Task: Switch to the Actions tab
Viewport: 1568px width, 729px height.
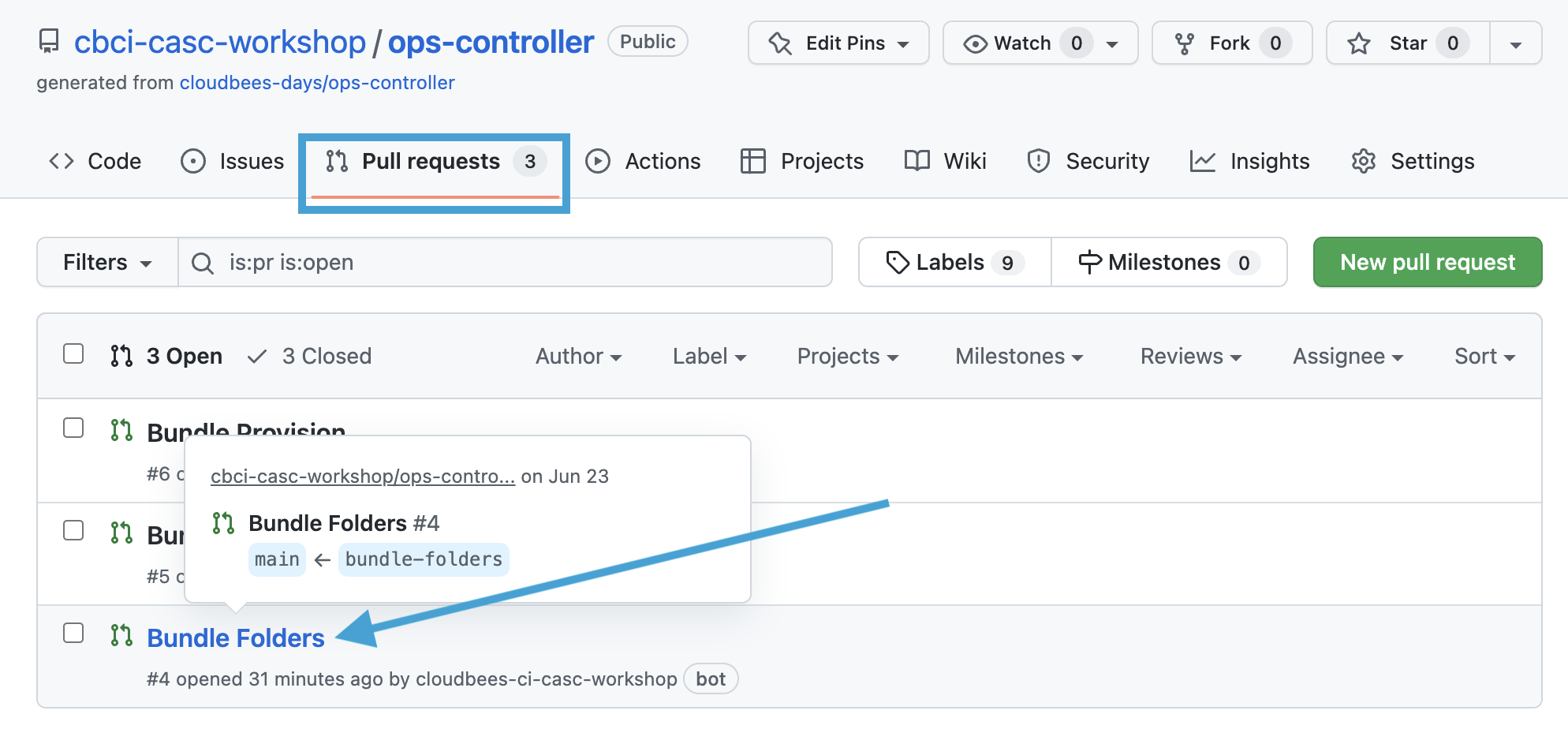Action: pyautogui.click(x=643, y=161)
